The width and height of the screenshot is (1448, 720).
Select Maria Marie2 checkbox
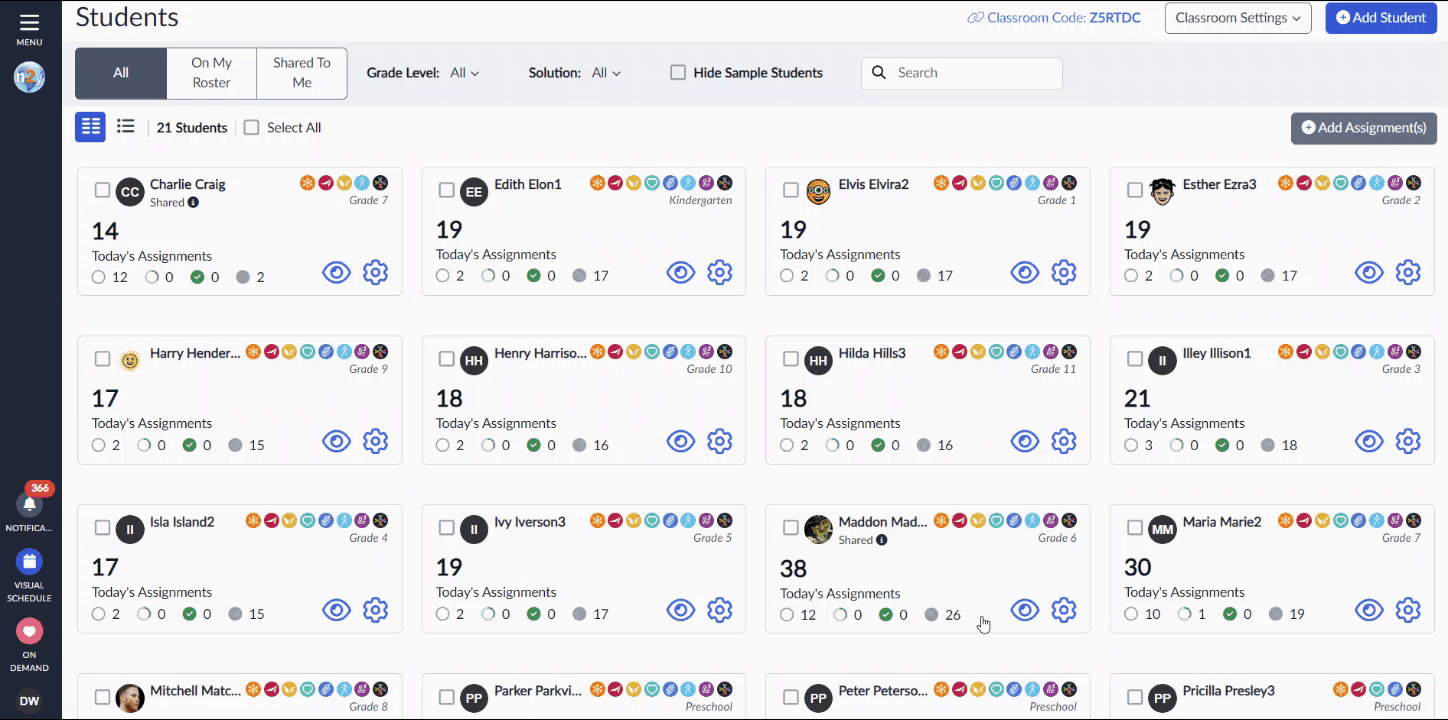tap(1135, 528)
